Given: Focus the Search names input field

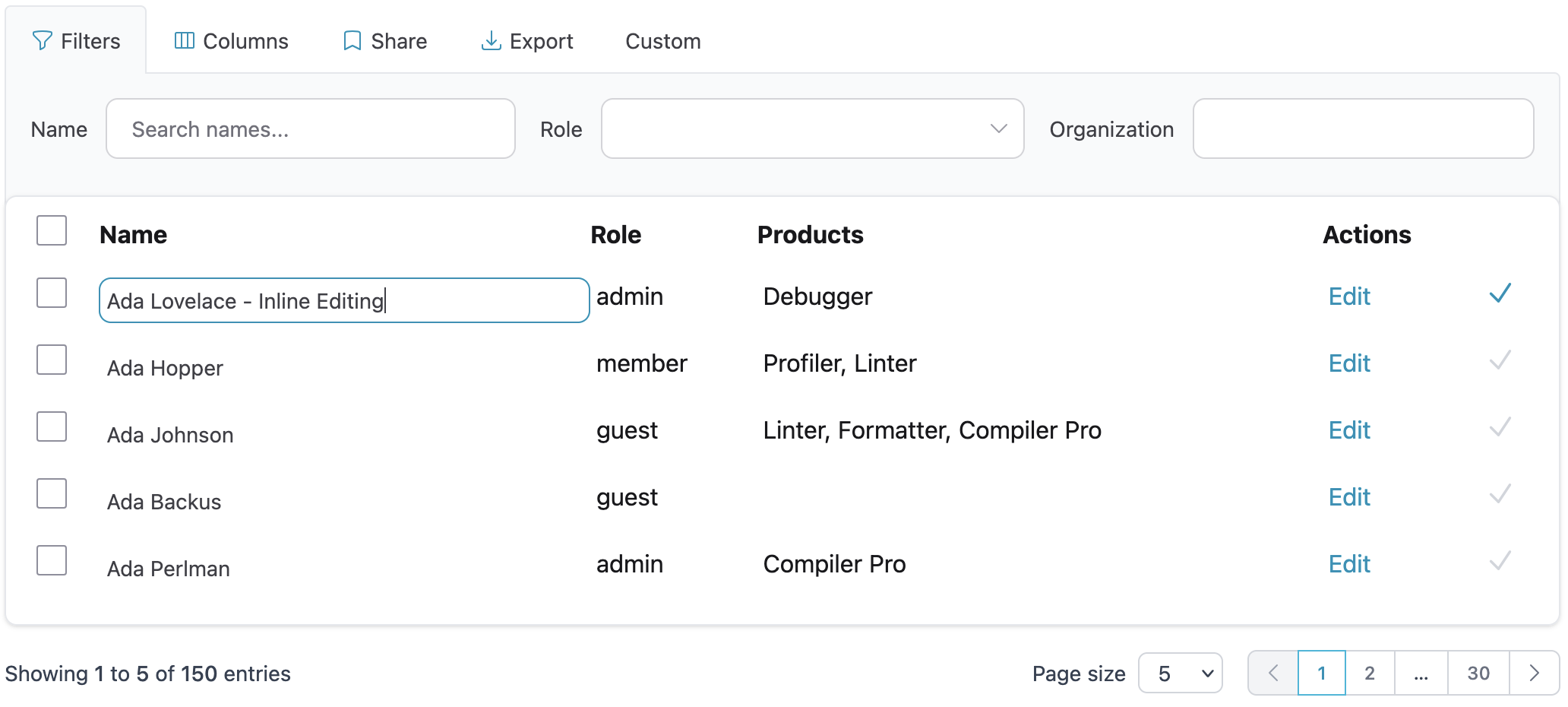Looking at the screenshot, I should [x=311, y=128].
